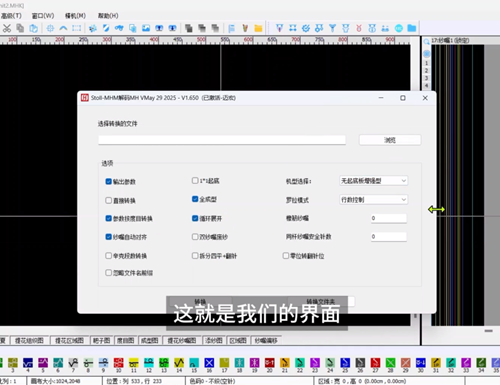
Task: Open the 窗口(W) menu
Action: pyautogui.click(x=43, y=16)
